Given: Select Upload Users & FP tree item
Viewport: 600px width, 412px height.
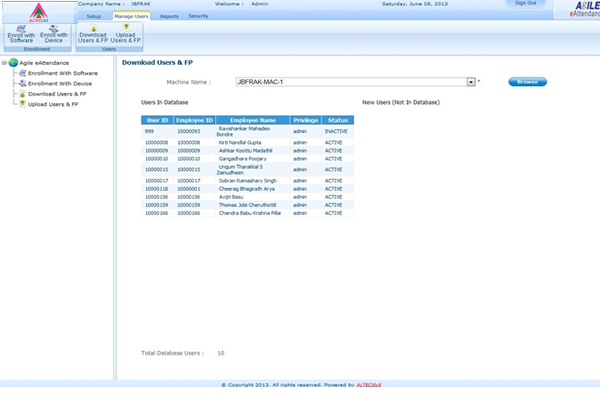Looking at the screenshot, I should point(53,104).
